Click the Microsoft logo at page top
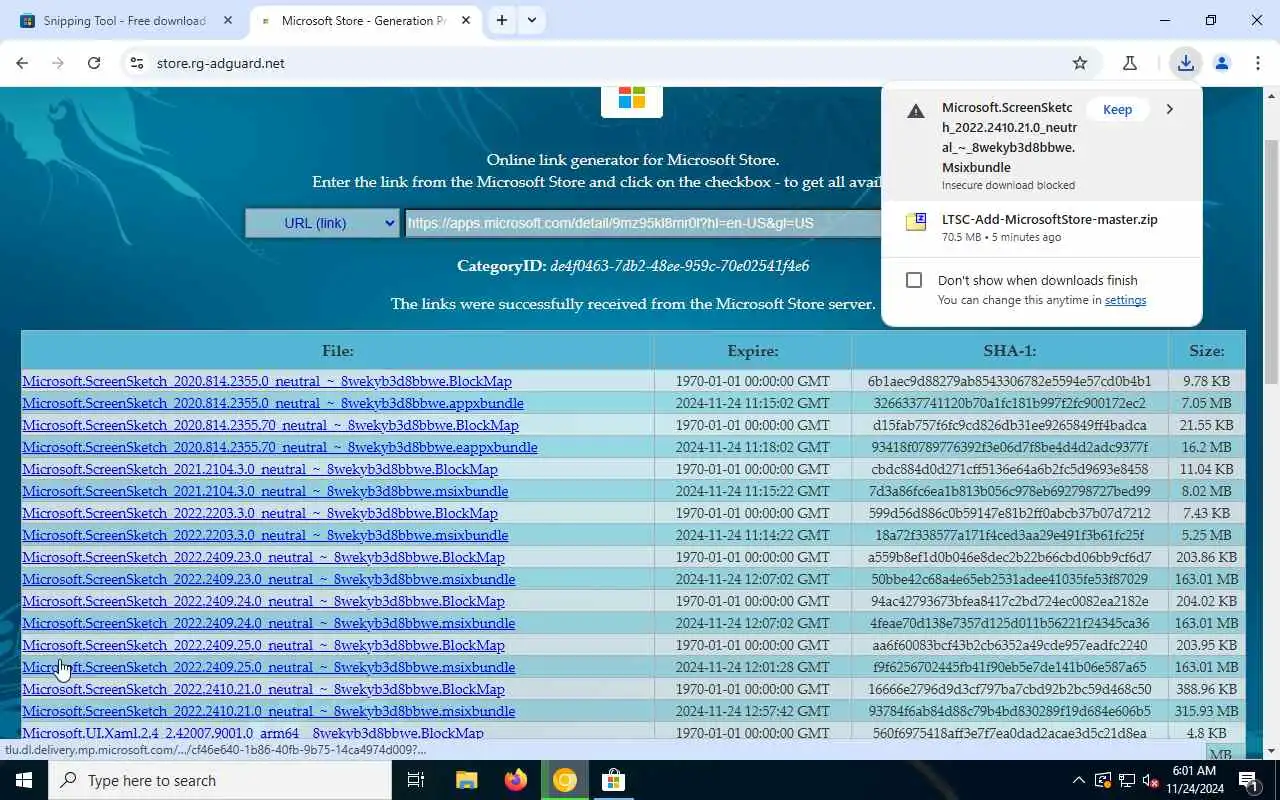Viewport: 1280px width, 800px height. pos(632,98)
